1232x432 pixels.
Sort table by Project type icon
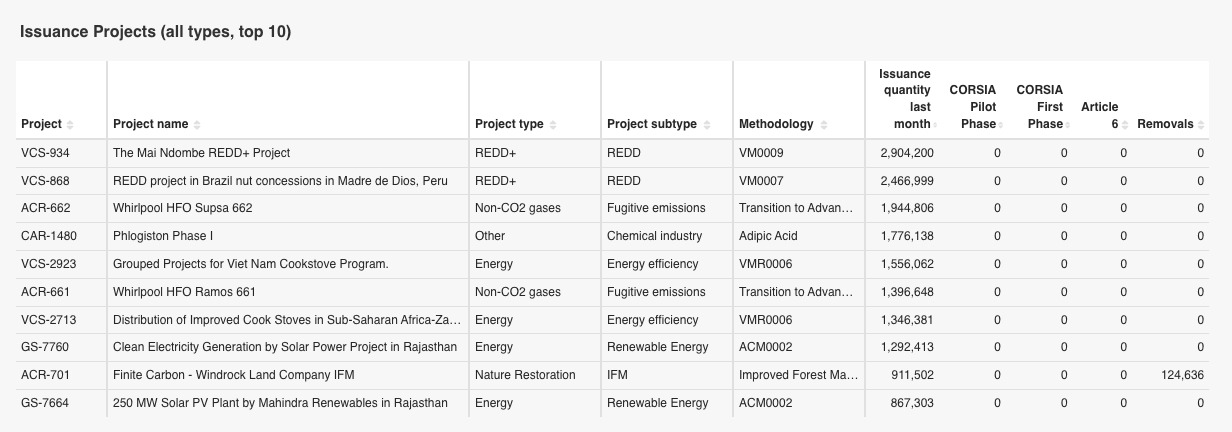tap(553, 125)
